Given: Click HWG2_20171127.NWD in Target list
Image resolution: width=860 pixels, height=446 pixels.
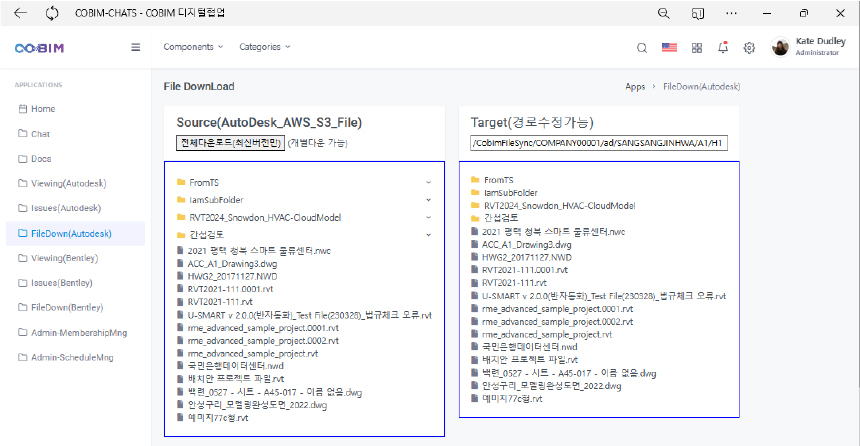Looking at the screenshot, I should [527, 257].
